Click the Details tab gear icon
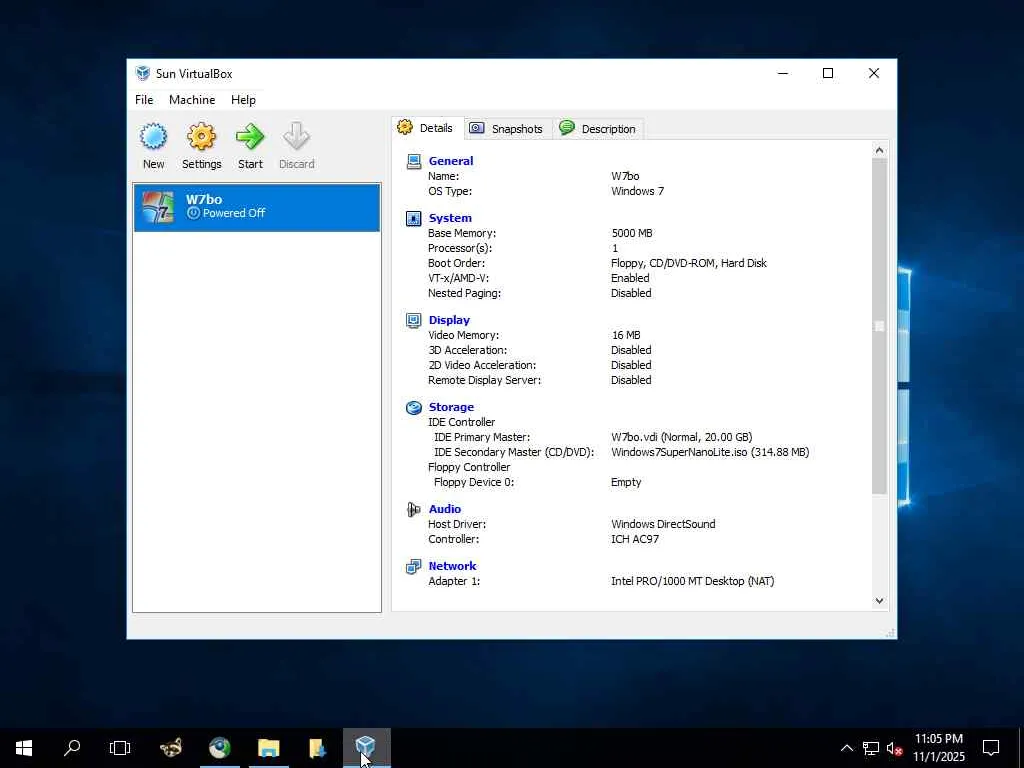This screenshot has height=768, width=1024. tap(405, 127)
